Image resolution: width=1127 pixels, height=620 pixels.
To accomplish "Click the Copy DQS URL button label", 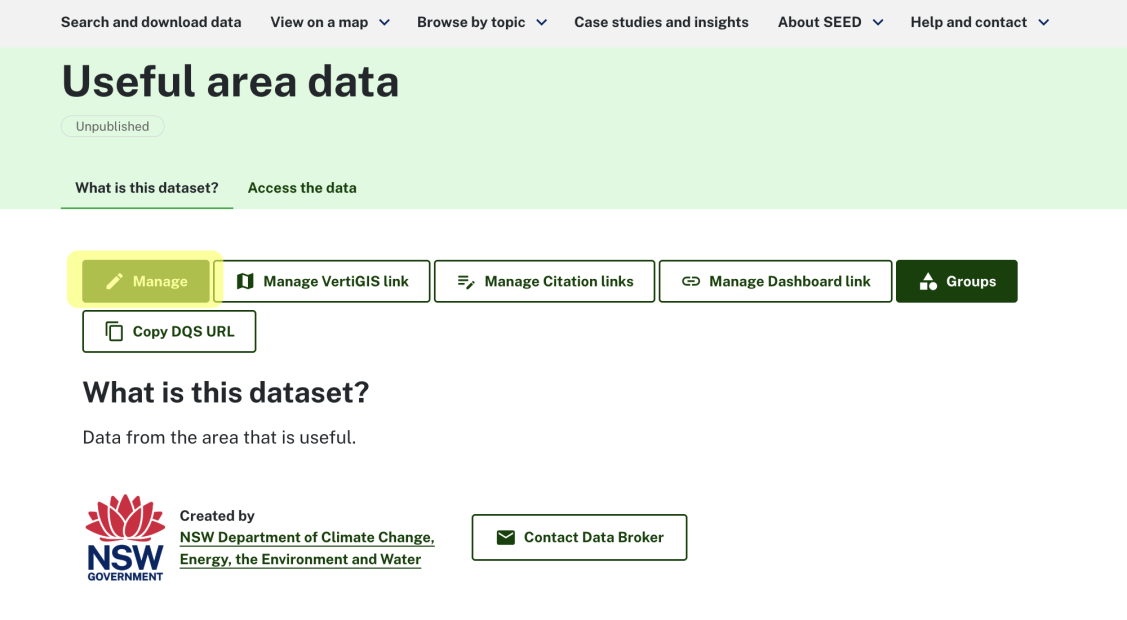I will pyautogui.click(x=183, y=331).
